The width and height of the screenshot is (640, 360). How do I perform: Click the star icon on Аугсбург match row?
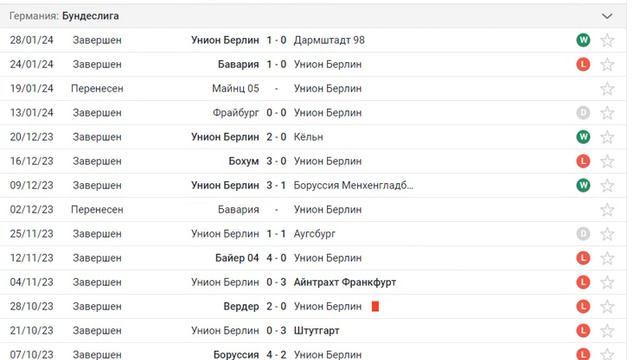(x=607, y=234)
